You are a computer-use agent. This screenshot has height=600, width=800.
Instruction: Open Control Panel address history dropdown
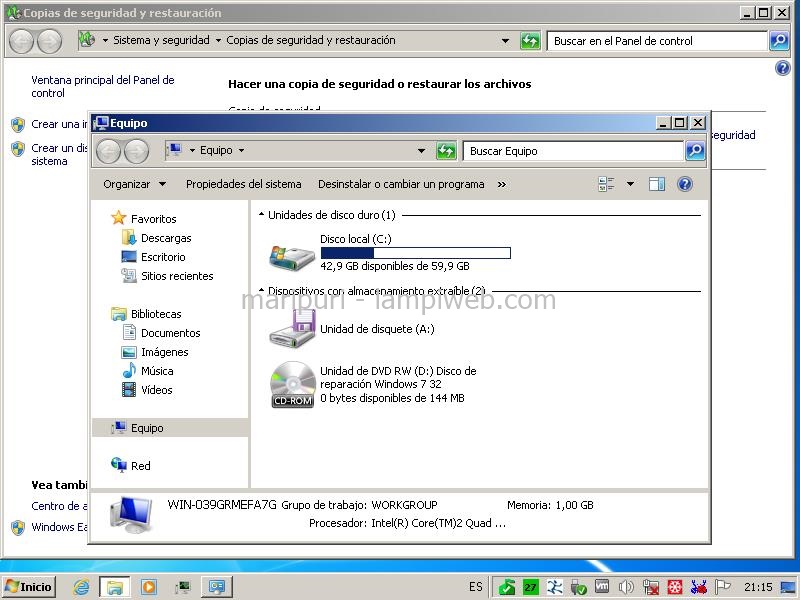point(505,40)
